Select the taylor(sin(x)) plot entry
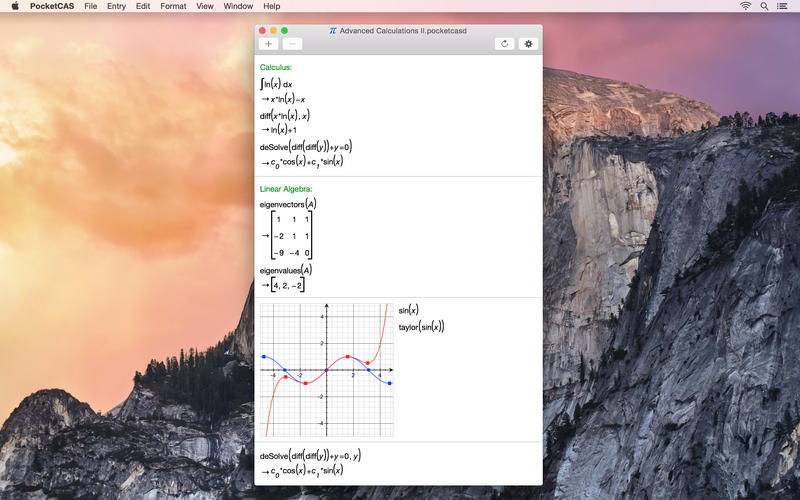The height and width of the screenshot is (500, 800). tap(421, 326)
